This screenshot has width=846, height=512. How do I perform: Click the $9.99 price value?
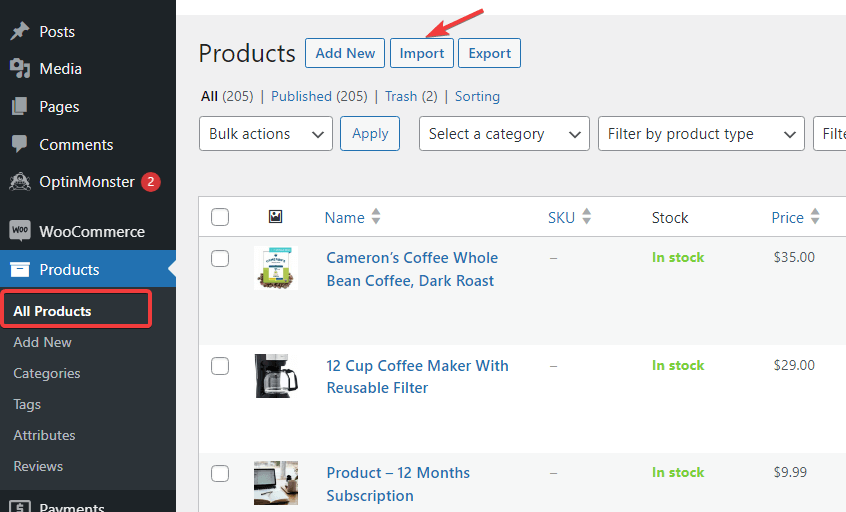[790, 472]
